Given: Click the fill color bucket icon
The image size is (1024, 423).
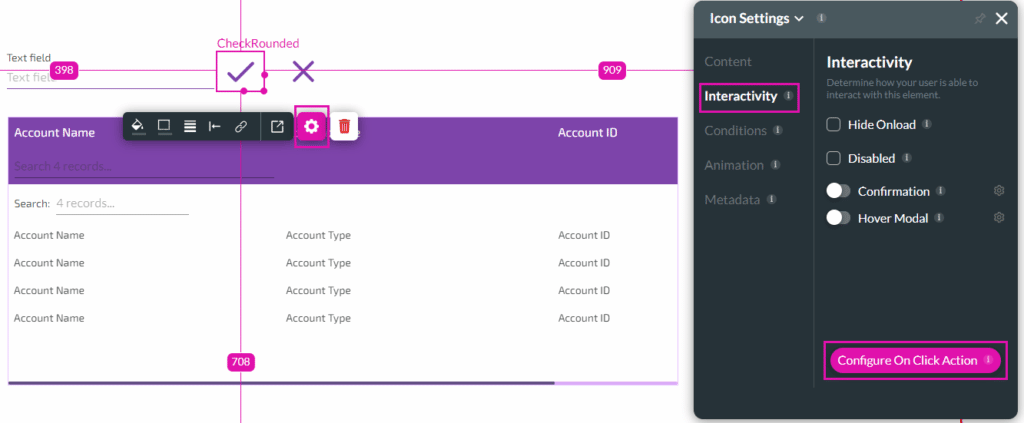Looking at the screenshot, I should 138,126.
